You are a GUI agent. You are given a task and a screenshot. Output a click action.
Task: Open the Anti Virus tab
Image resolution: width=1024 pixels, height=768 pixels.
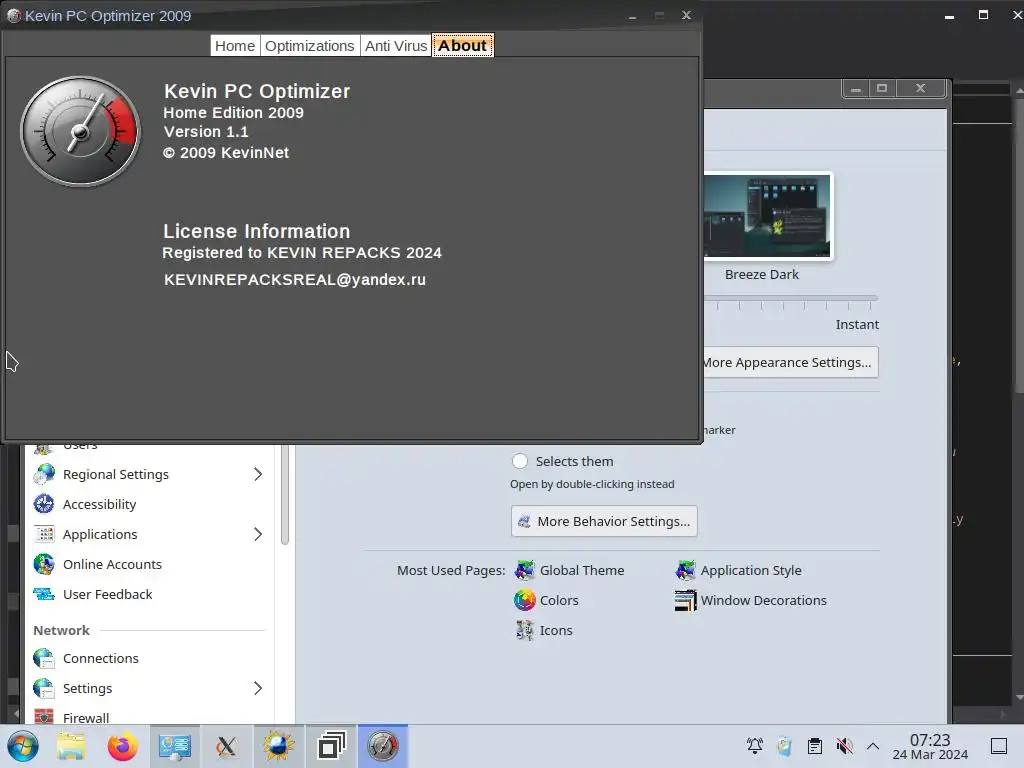coord(396,46)
